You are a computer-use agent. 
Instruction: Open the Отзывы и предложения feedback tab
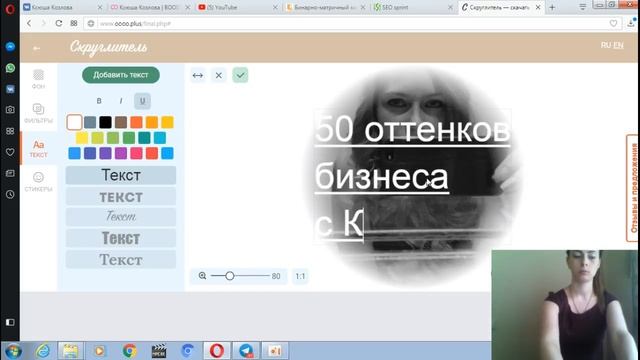click(x=633, y=188)
